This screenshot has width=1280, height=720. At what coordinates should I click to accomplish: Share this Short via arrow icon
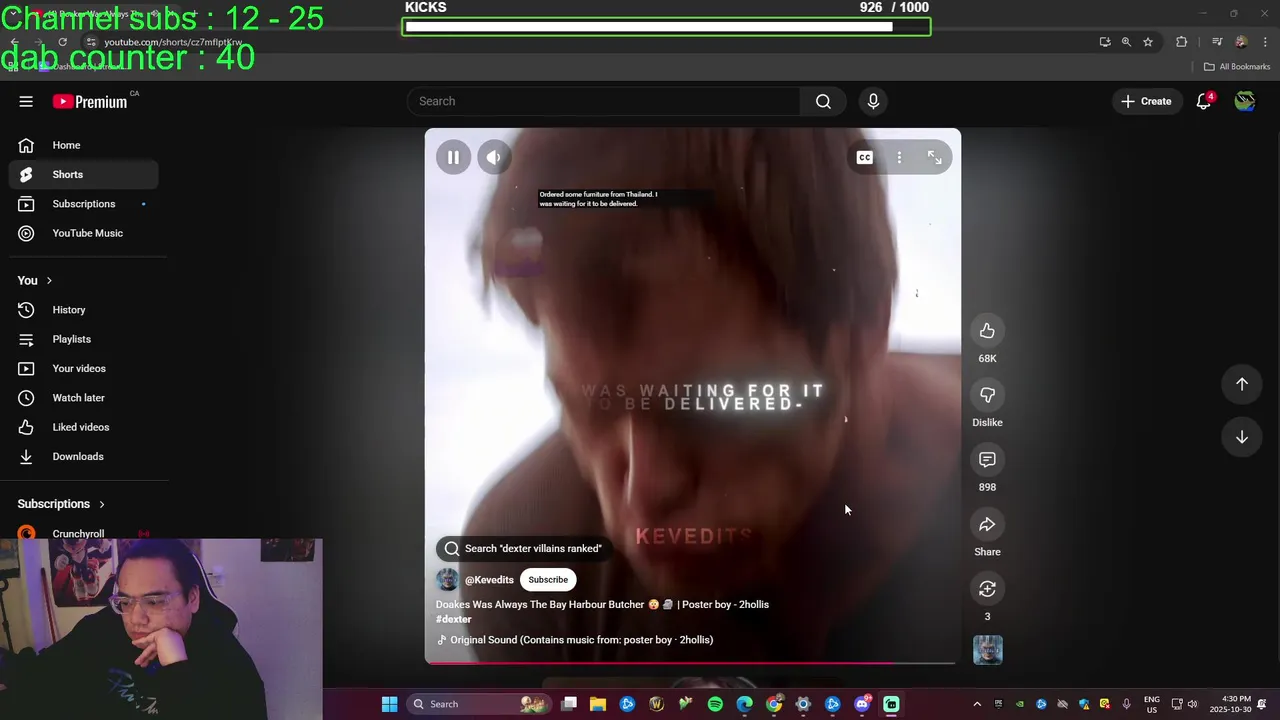(x=987, y=525)
